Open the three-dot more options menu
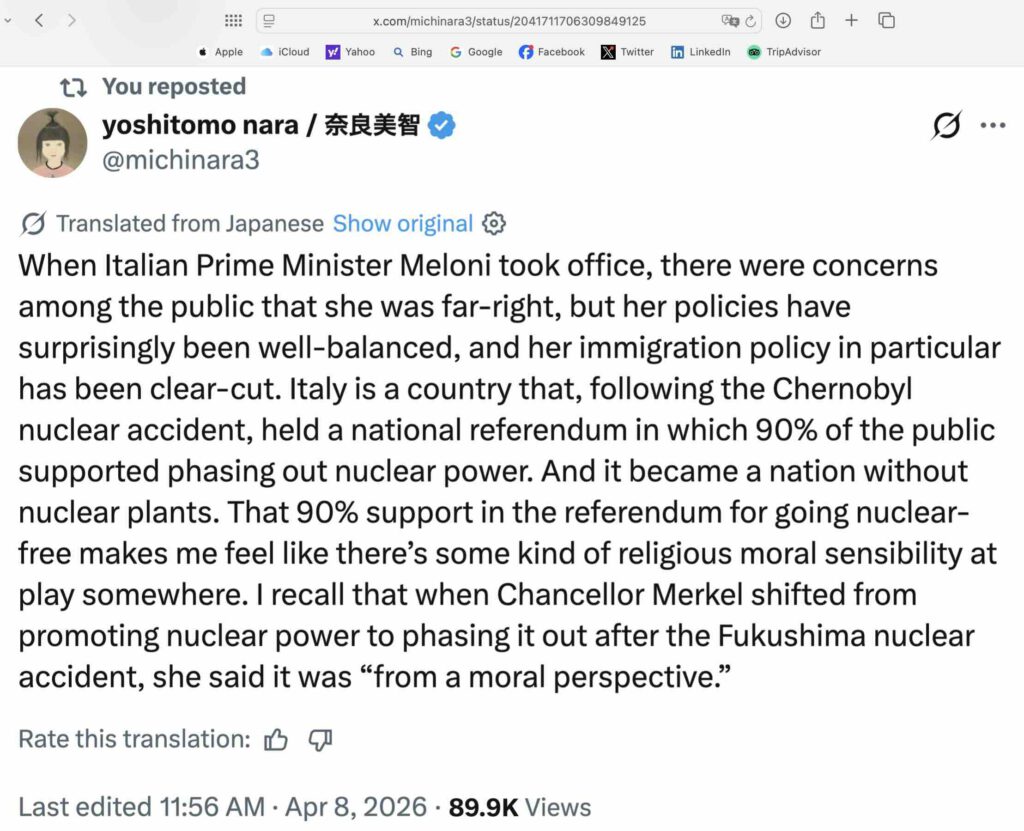Image resolution: width=1024 pixels, height=831 pixels. coord(992,126)
